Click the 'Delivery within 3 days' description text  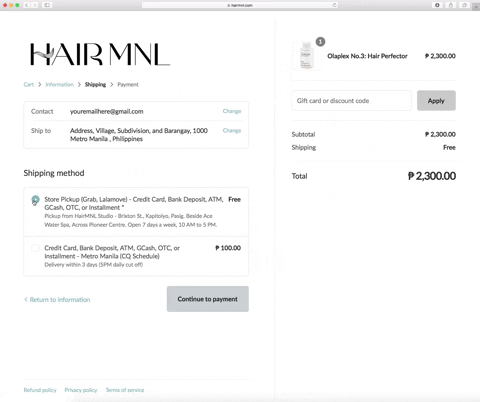94,265
